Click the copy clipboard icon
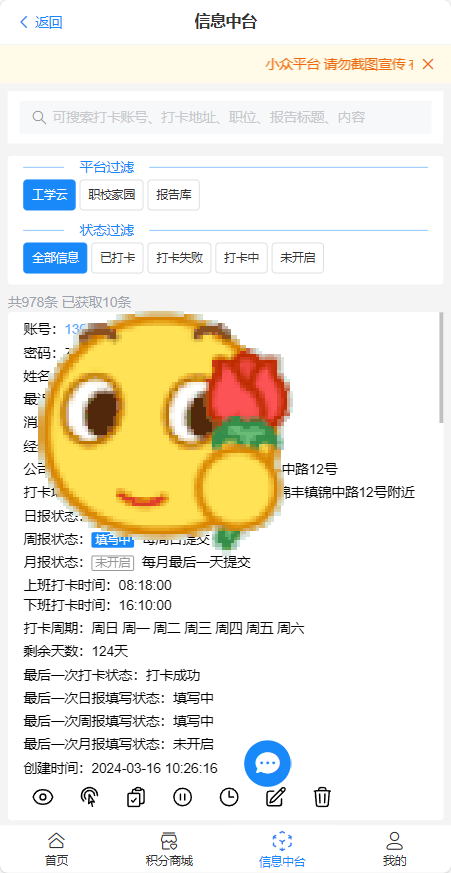Image resolution: width=451 pixels, height=873 pixels. [x=136, y=797]
